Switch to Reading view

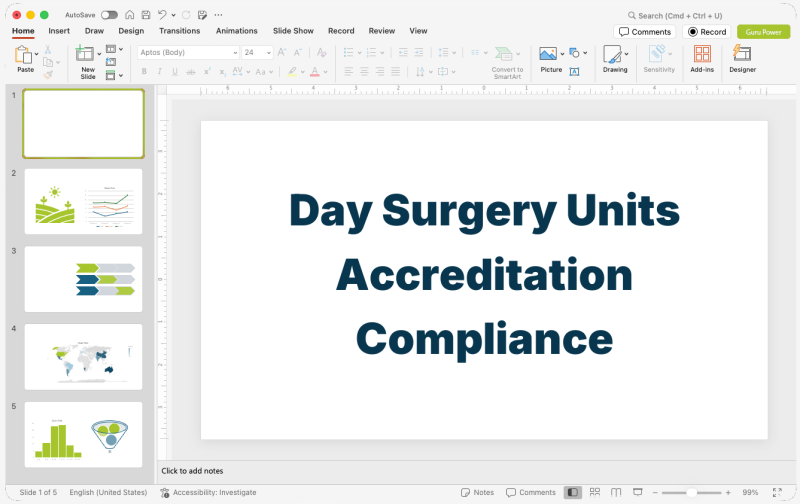click(x=616, y=492)
